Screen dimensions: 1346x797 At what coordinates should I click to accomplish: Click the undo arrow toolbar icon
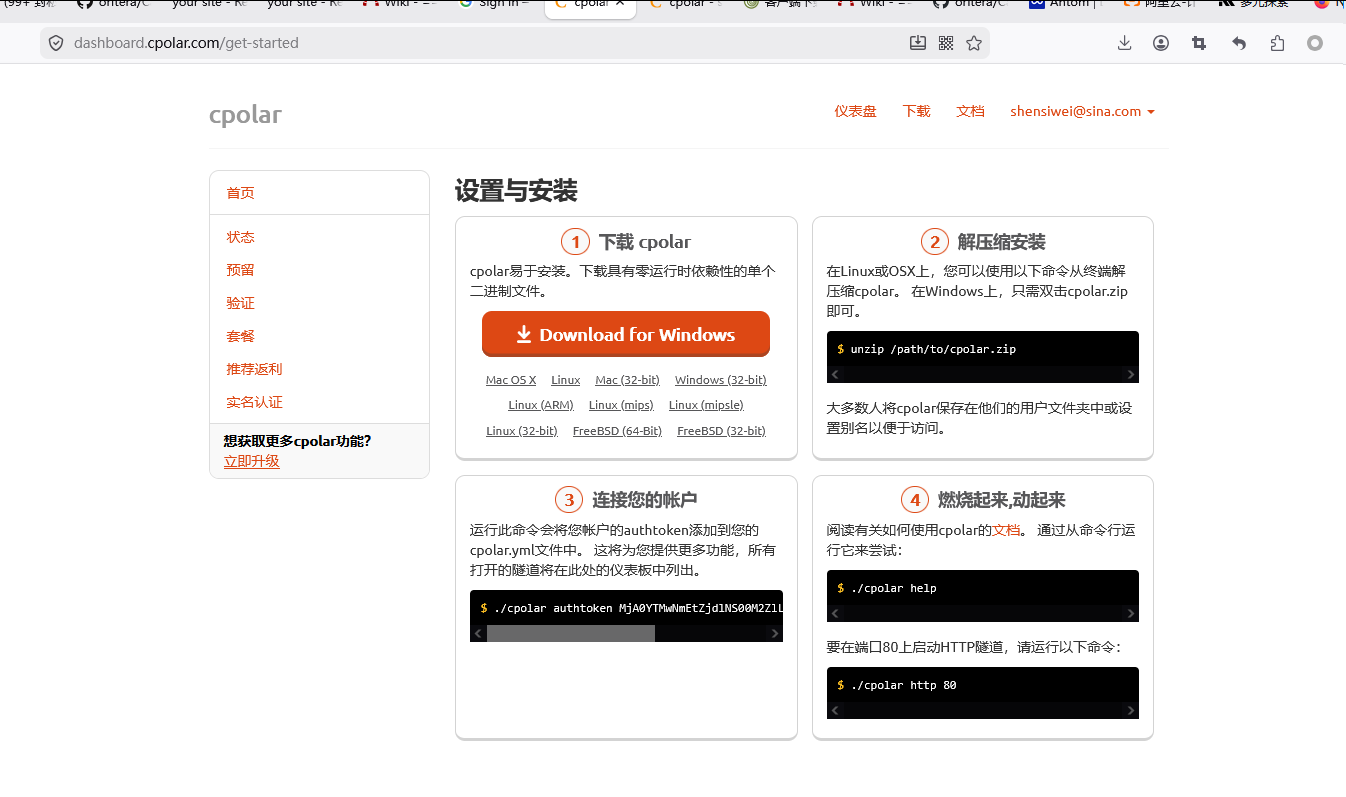(x=1239, y=43)
